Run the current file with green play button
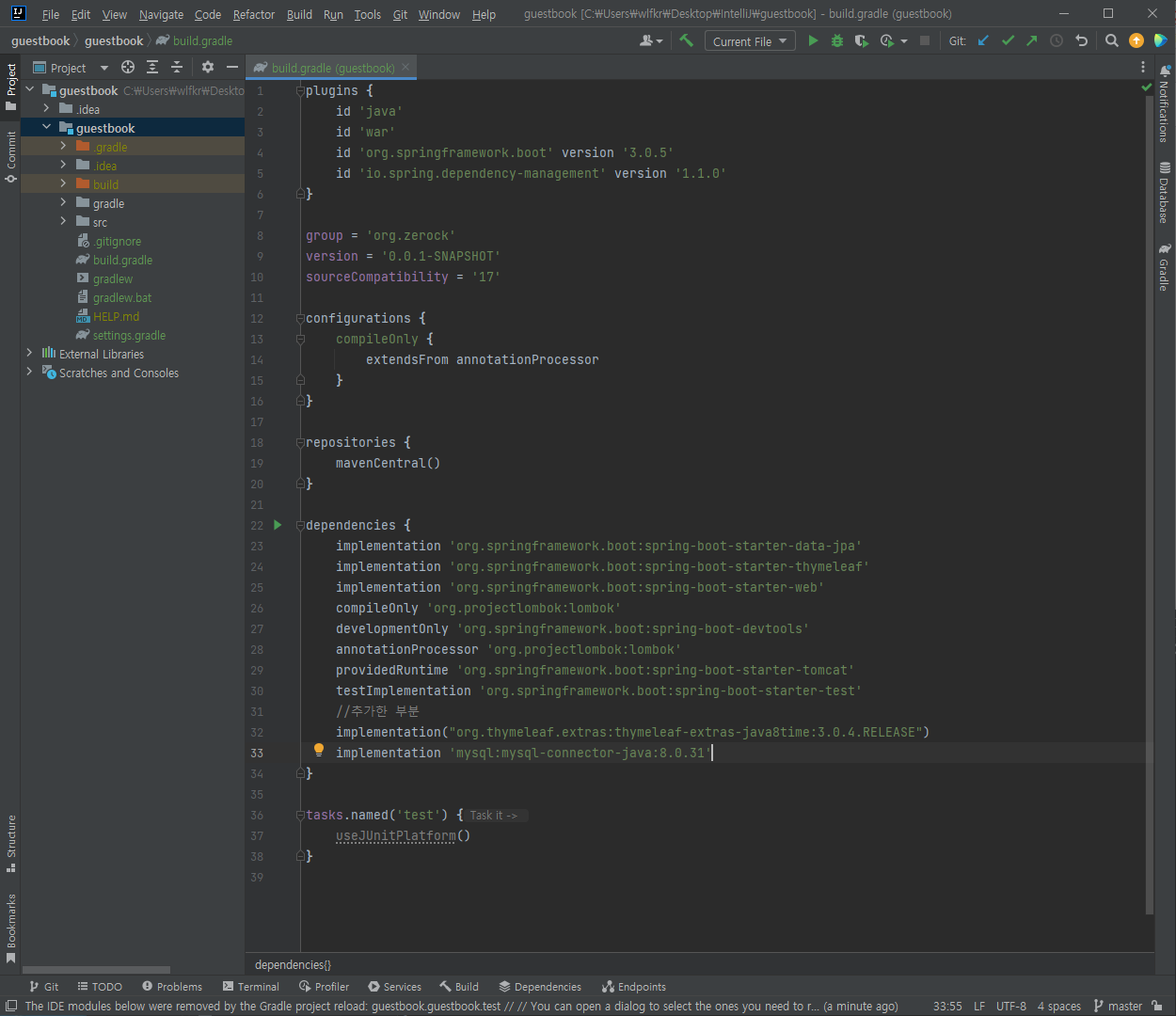1176x1016 pixels. pos(813,40)
